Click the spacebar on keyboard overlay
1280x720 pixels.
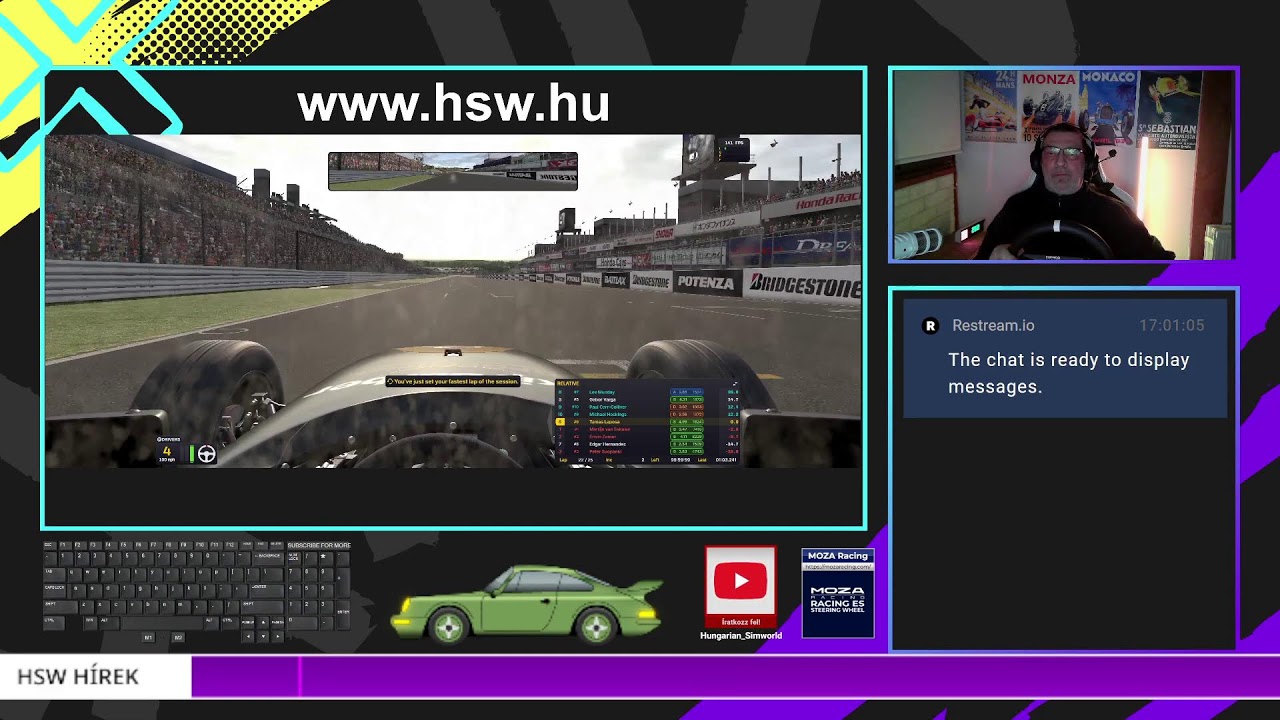pyautogui.click(x=162, y=623)
